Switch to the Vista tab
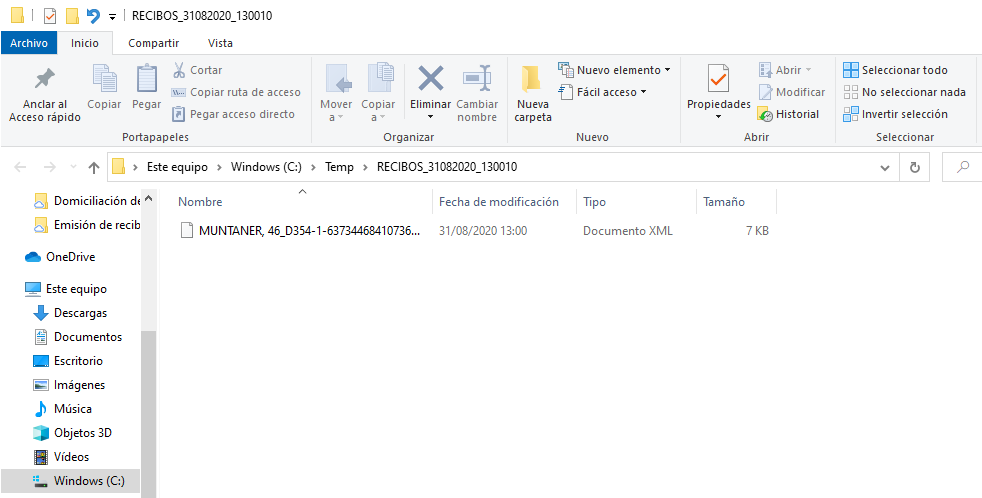The height and width of the screenshot is (498, 982). [x=220, y=43]
